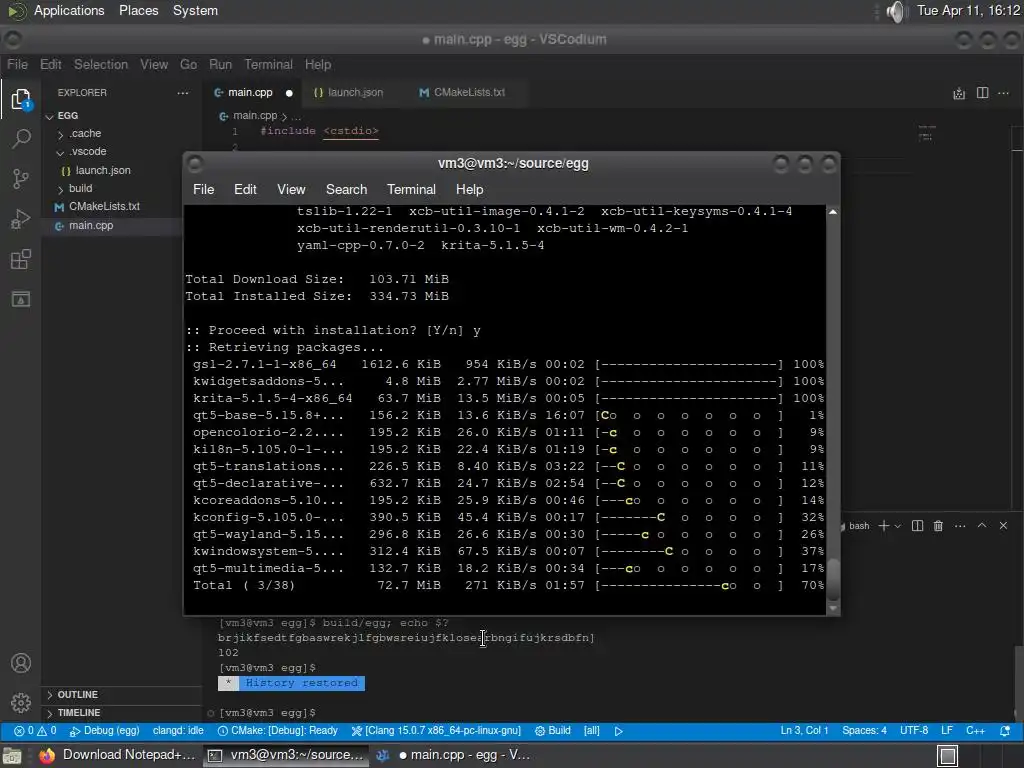Split the terminal panel

coord(918,526)
